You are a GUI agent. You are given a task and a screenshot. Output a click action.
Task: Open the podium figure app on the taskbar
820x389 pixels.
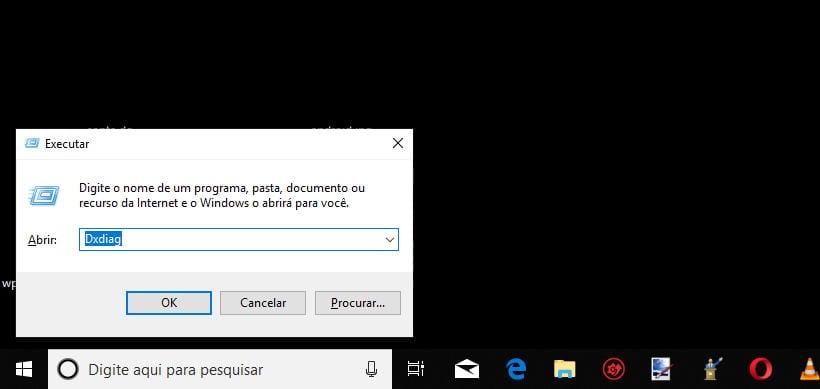pos(712,369)
